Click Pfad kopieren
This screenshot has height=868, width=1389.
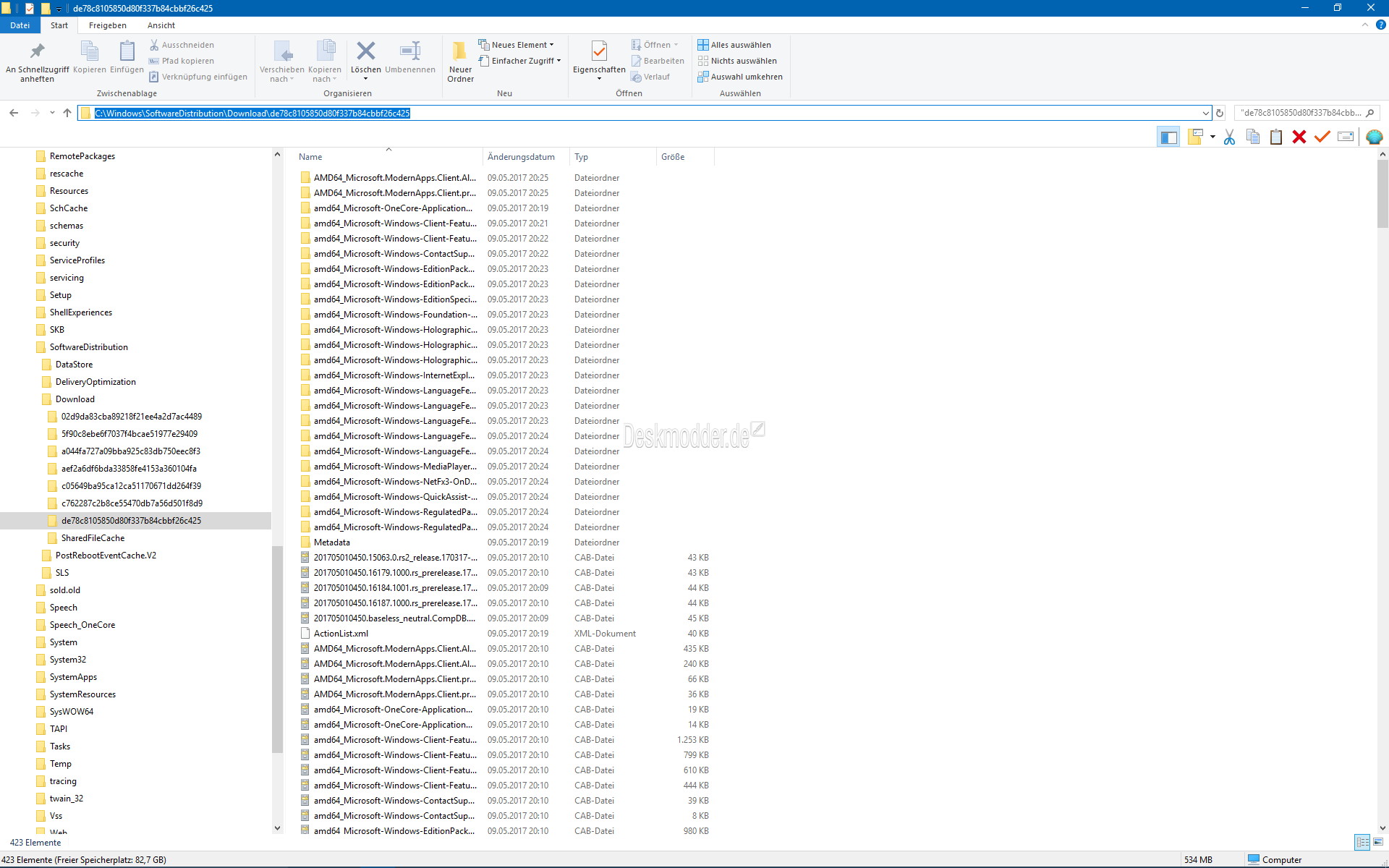(182, 61)
